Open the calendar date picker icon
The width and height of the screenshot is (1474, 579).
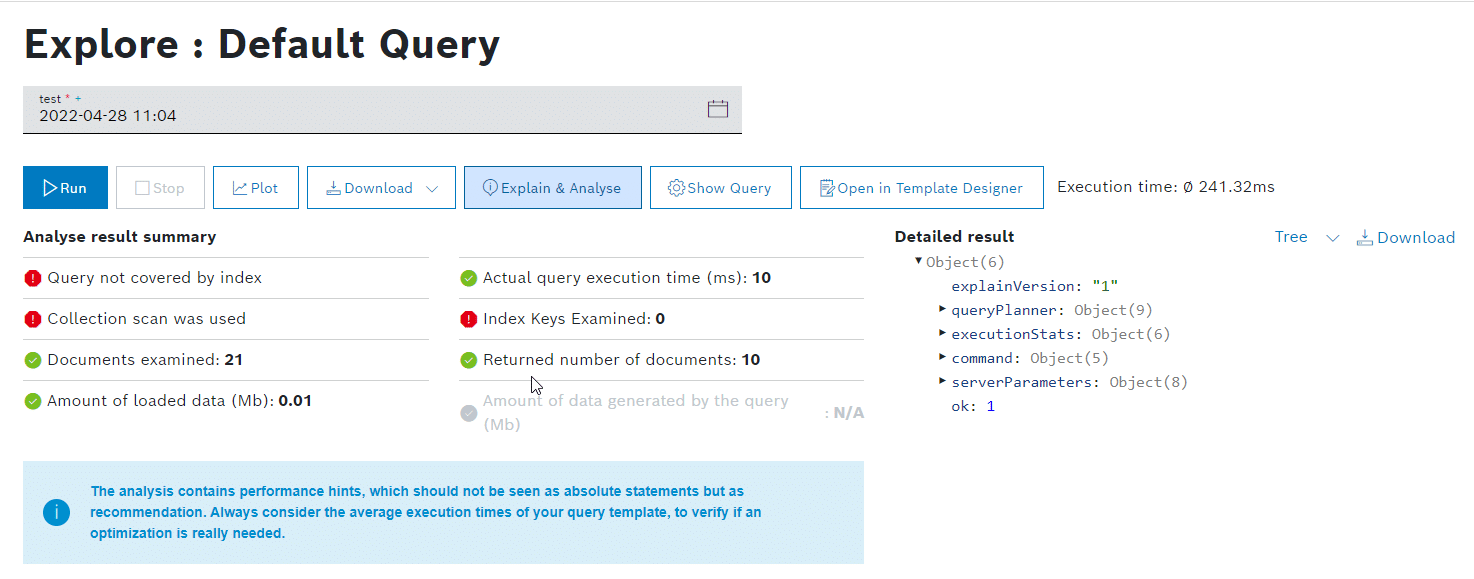(717, 109)
